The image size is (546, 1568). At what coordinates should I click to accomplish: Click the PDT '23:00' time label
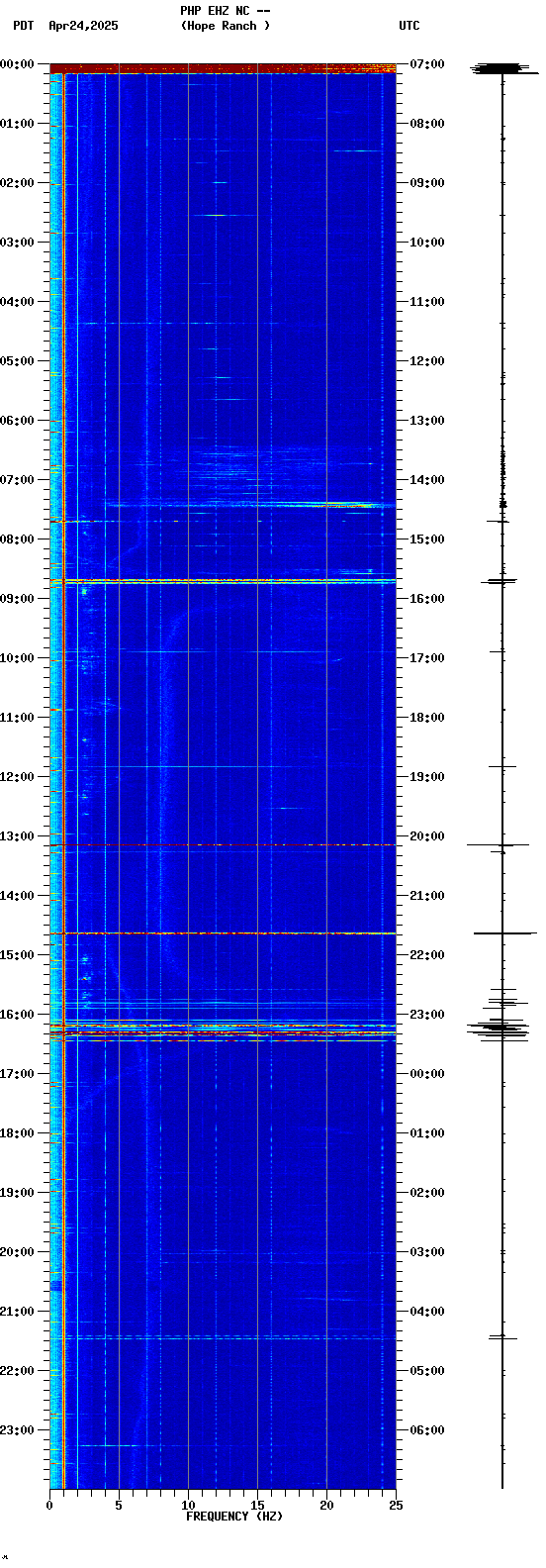18,1430
